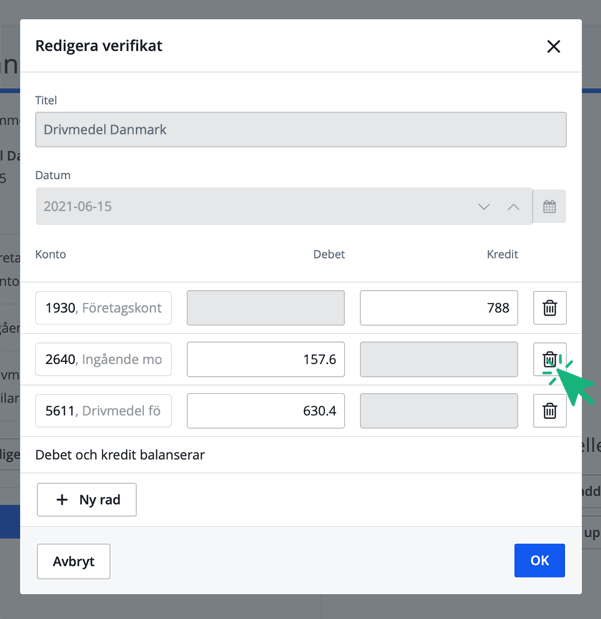Screen dimensions: 601x619
Task: Open the calendar date picker
Action: pos(549,207)
